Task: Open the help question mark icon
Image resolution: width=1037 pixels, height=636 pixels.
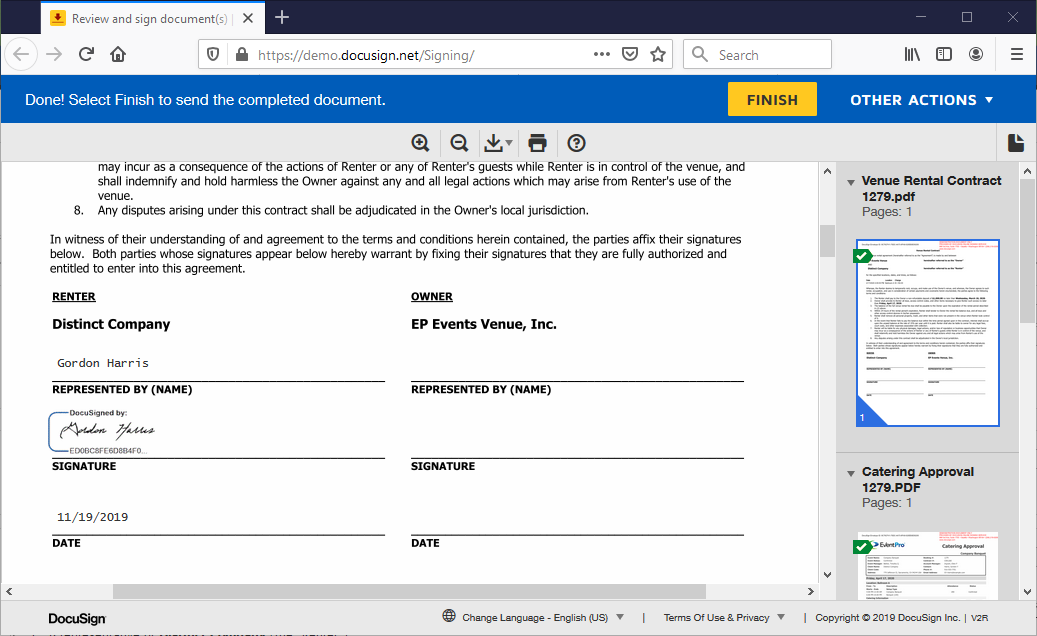Action: coord(576,143)
